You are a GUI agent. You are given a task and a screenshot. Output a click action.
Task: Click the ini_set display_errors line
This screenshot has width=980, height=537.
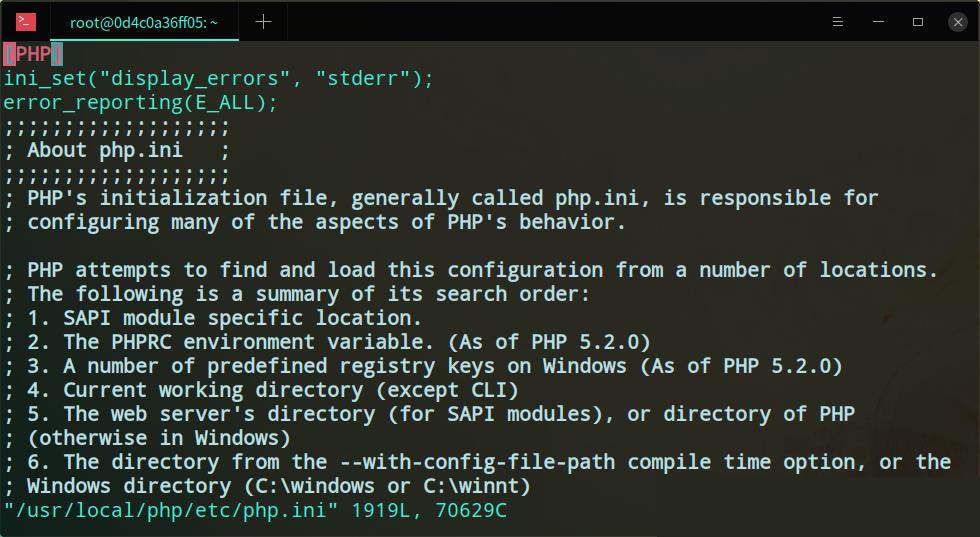218,78
